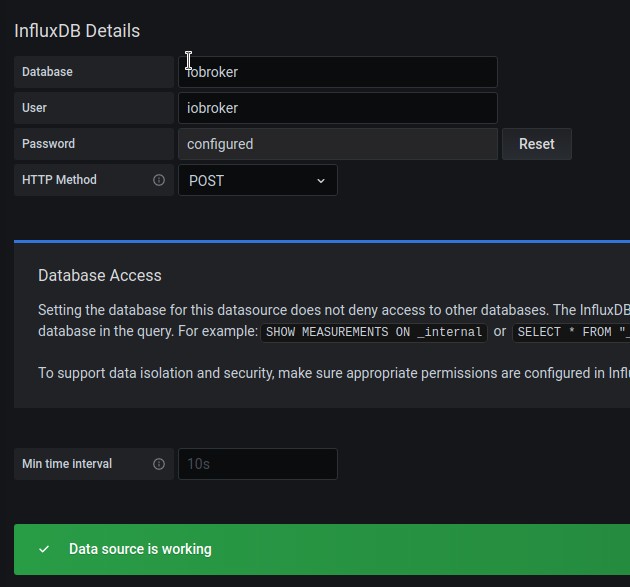Click the Data source is working message

(140, 549)
